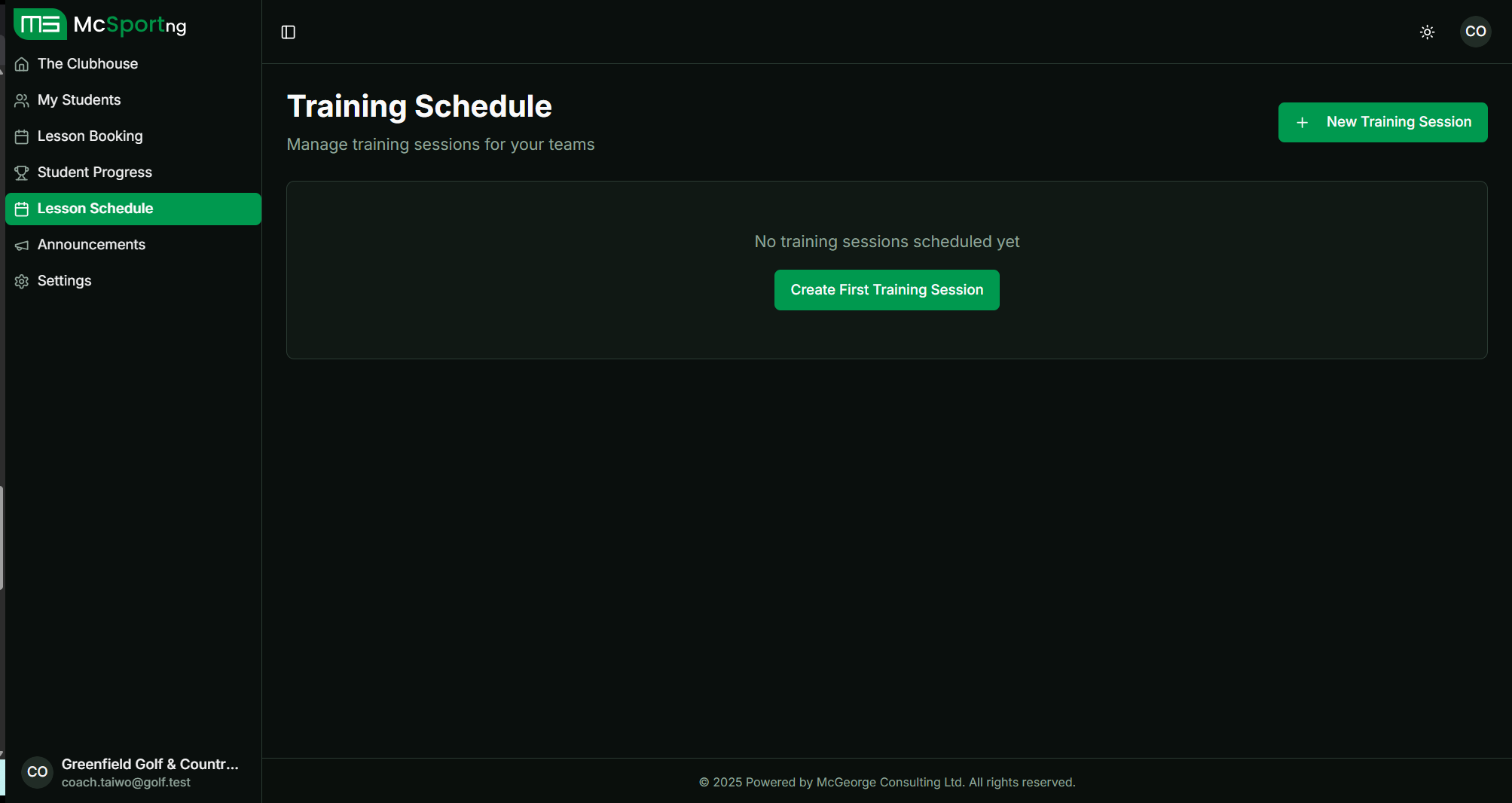The image size is (1512, 803).
Task: Select Announcements from the sidebar menu
Action: (91, 245)
